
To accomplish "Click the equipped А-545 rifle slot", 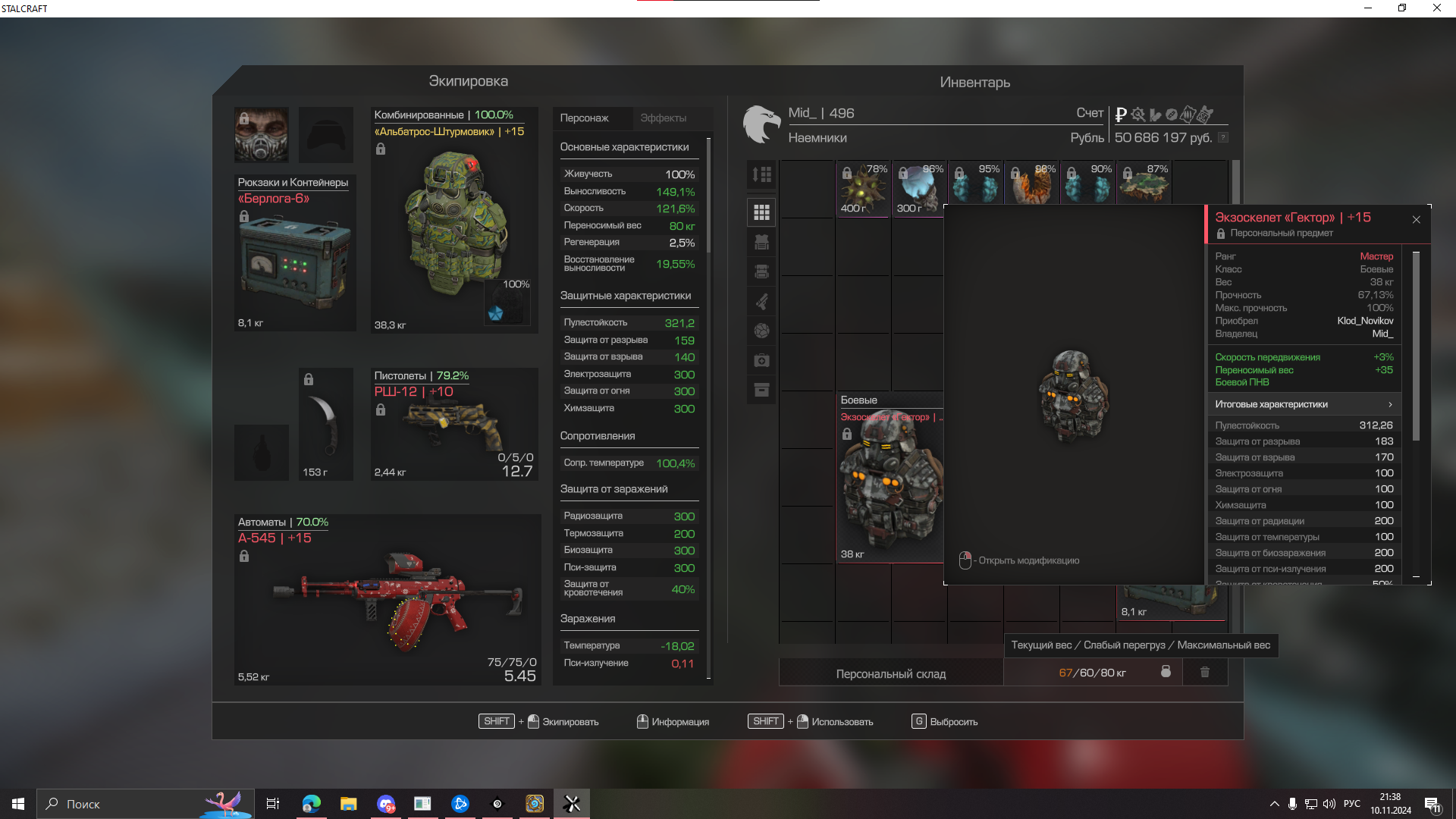I will coord(388,600).
